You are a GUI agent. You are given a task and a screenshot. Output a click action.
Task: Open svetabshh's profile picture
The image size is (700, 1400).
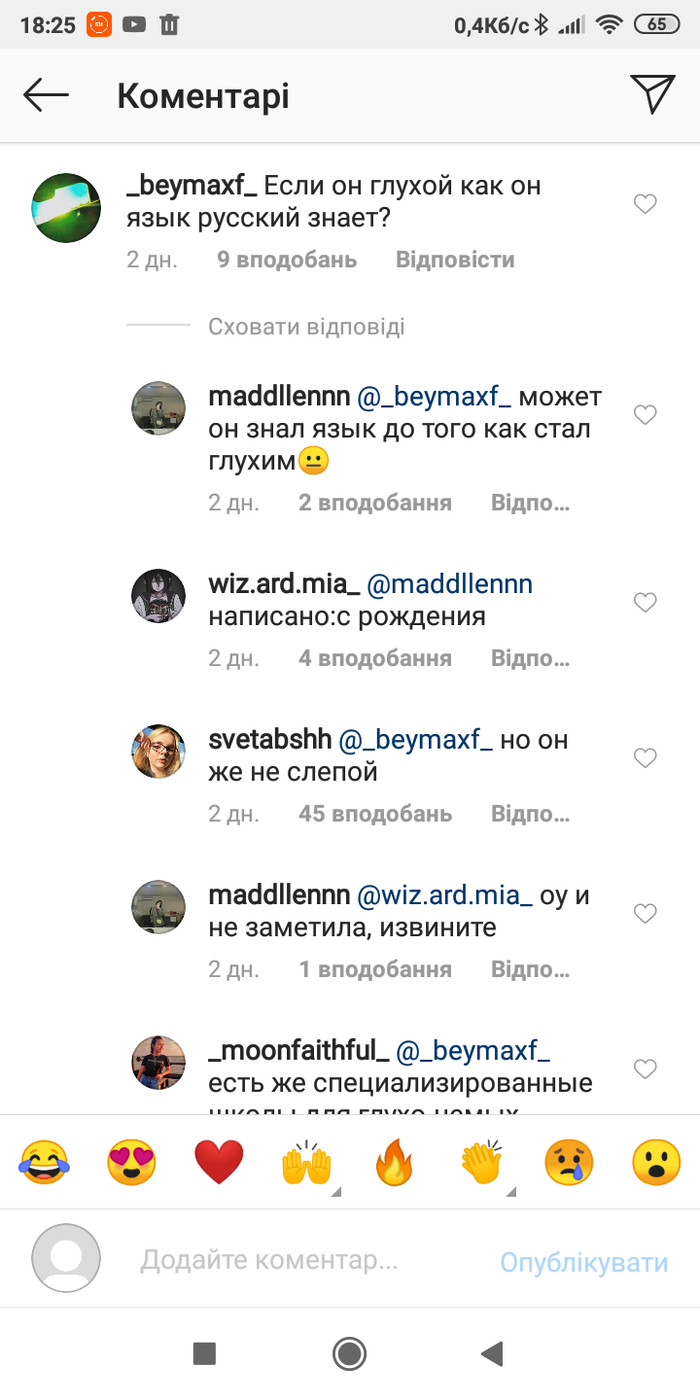[x=159, y=751]
